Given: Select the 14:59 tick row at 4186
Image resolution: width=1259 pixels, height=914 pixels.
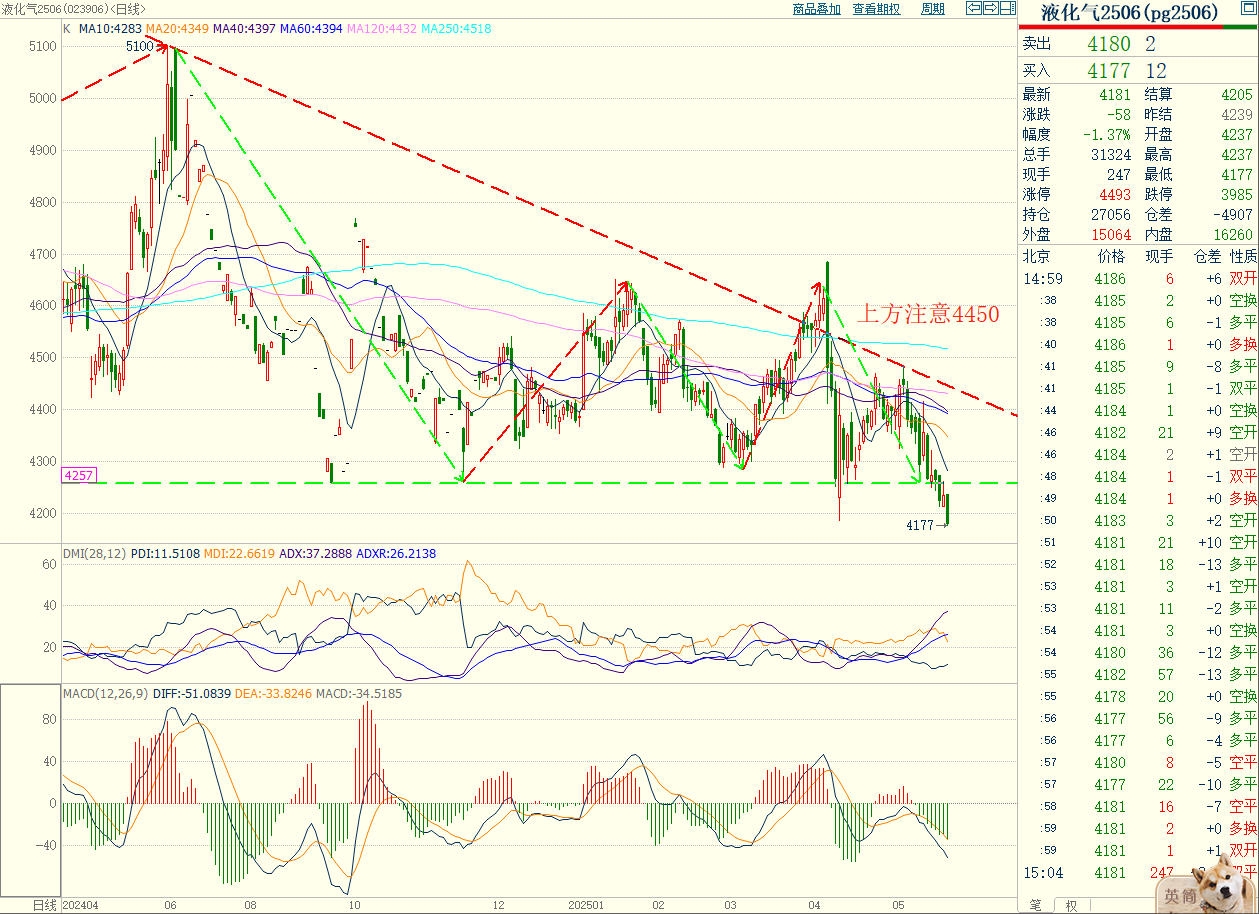Looking at the screenshot, I should (1139, 279).
